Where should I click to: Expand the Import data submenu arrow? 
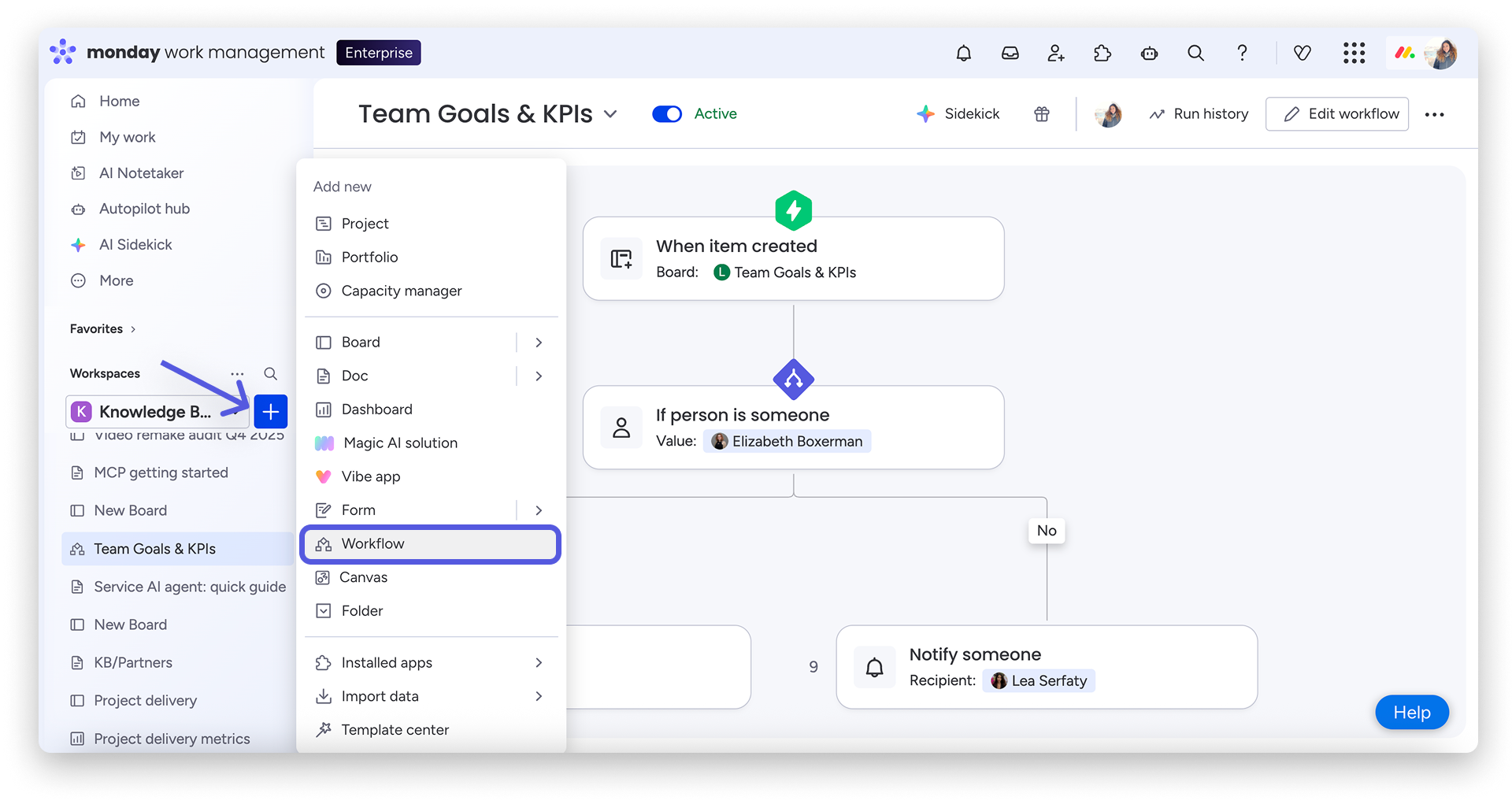point(539,696)
